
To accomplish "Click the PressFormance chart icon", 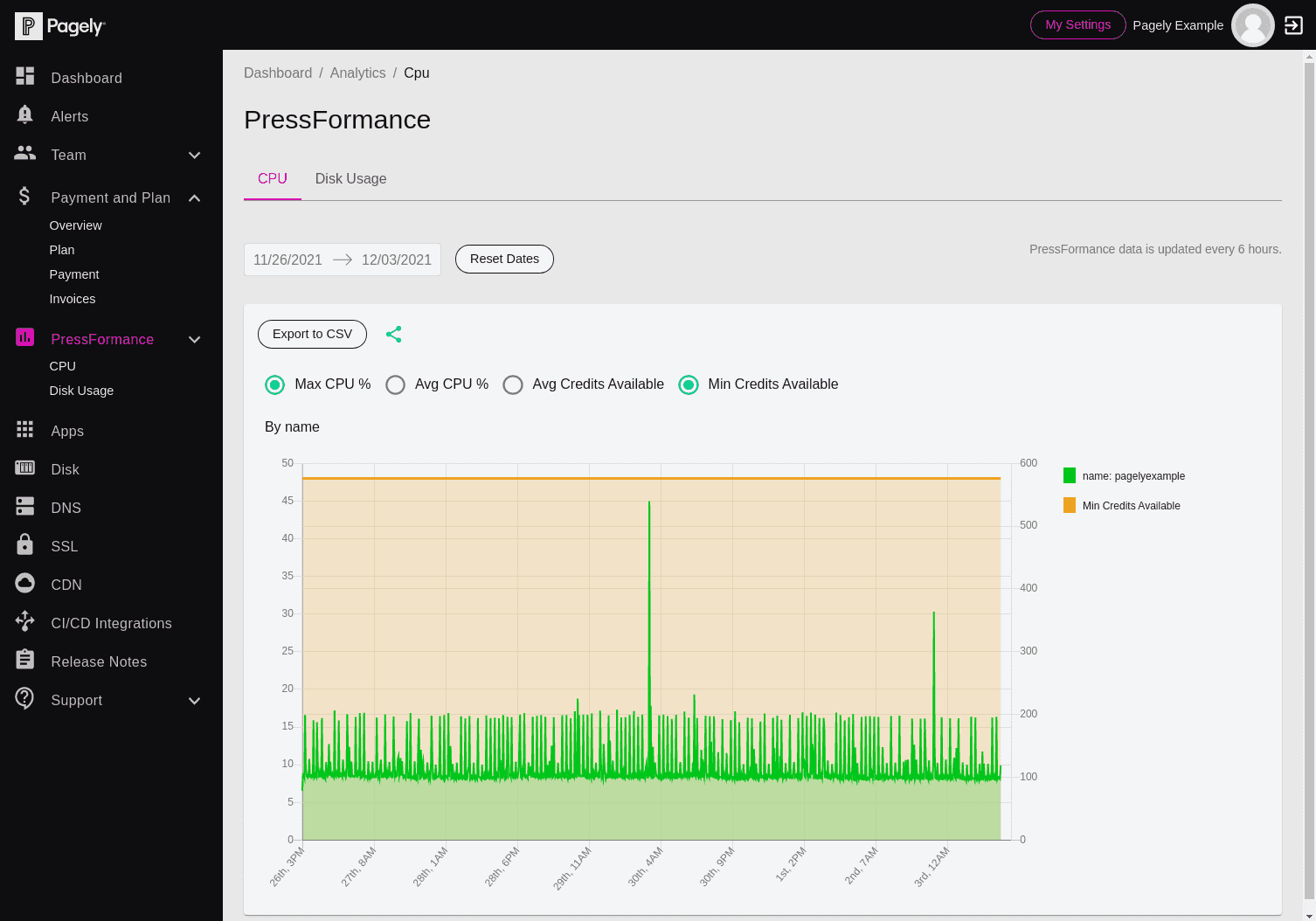I will point(25,337).
